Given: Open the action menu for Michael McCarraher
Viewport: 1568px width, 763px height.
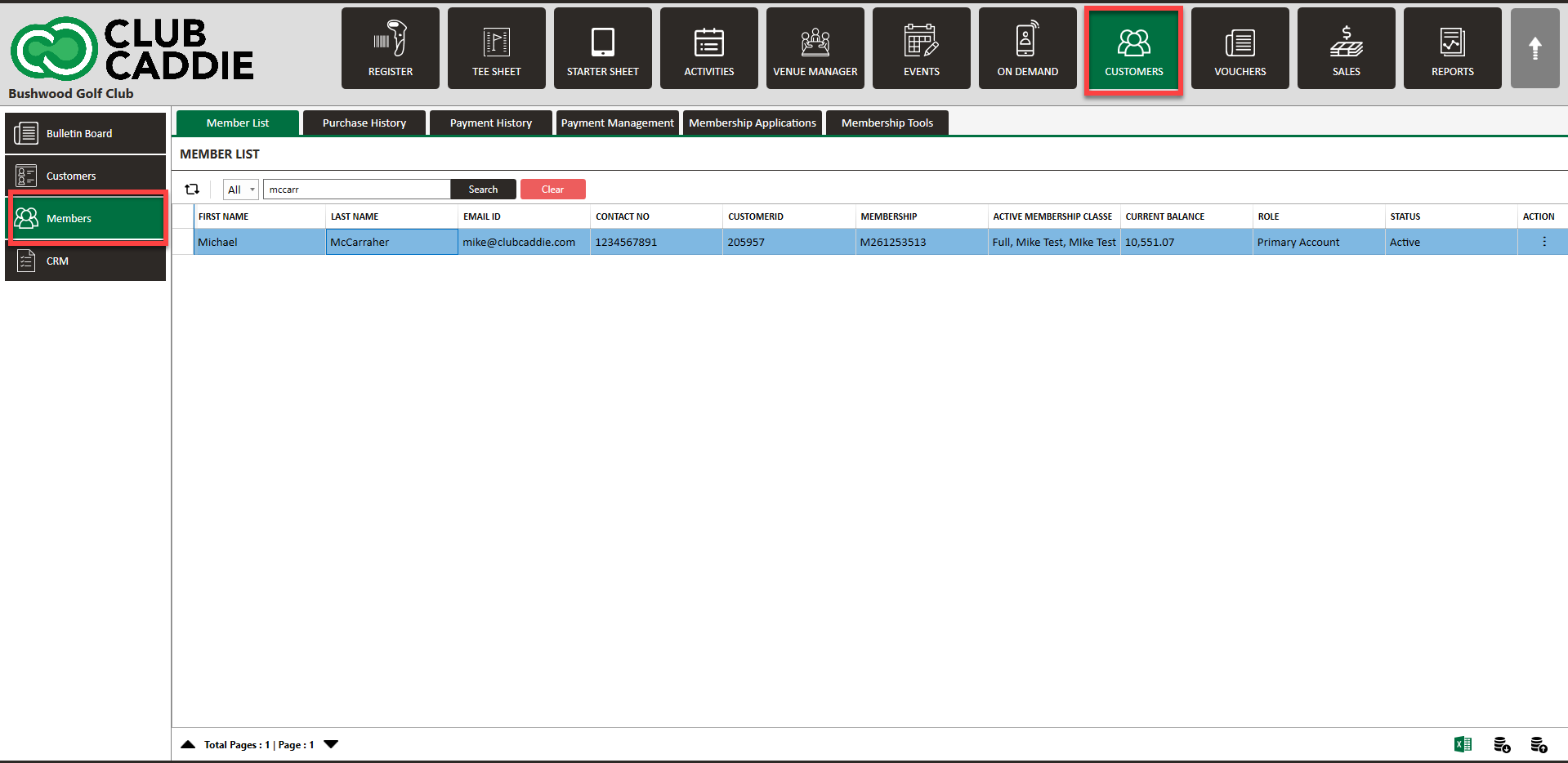Looking at the screenshot, I should 1544,242.
